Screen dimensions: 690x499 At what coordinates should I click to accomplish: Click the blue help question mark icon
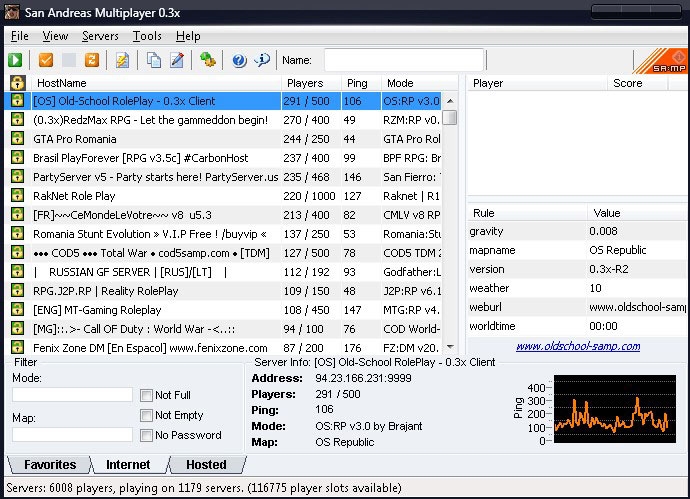[239, 60]
